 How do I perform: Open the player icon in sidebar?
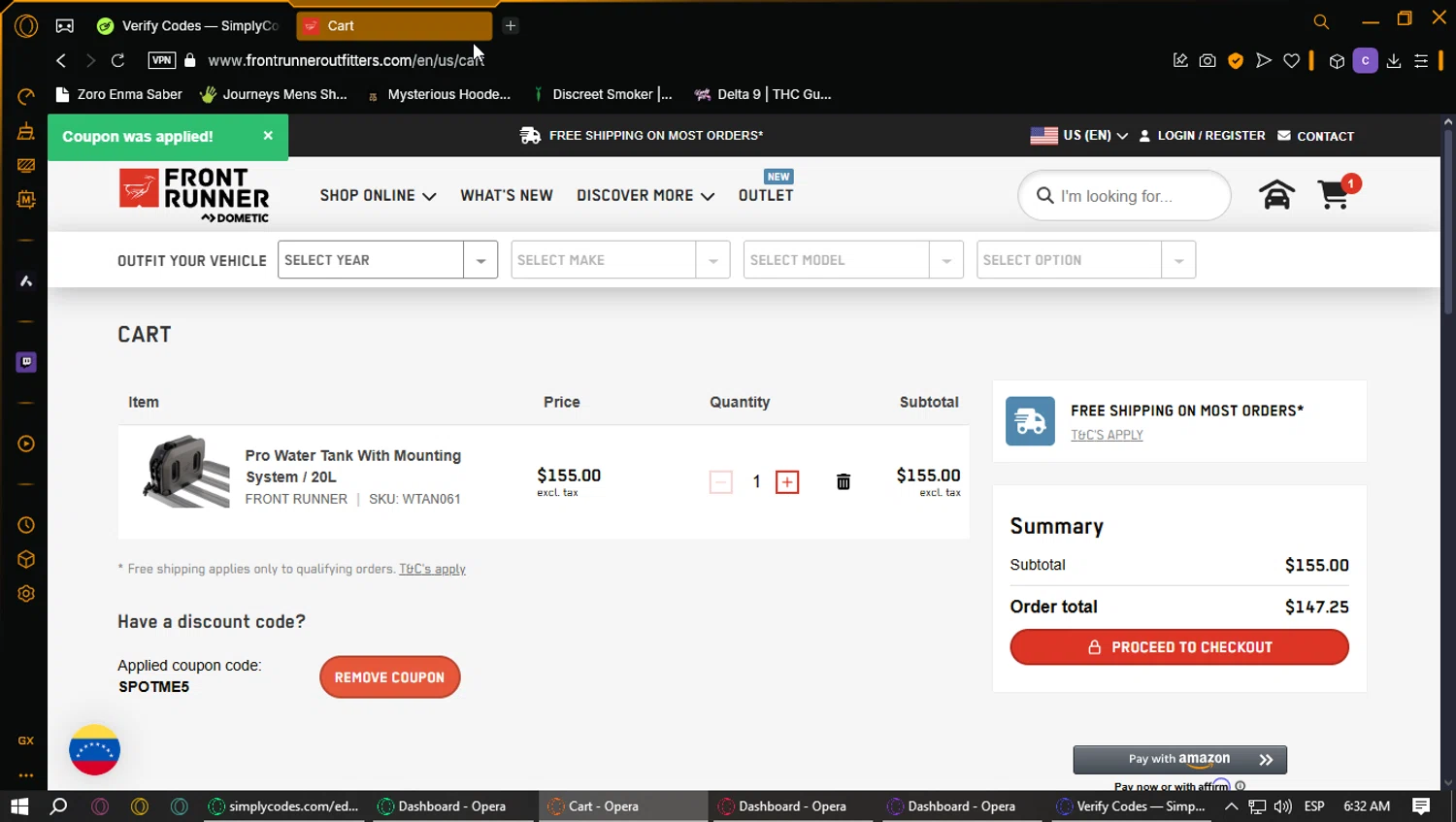click(26, 444)
